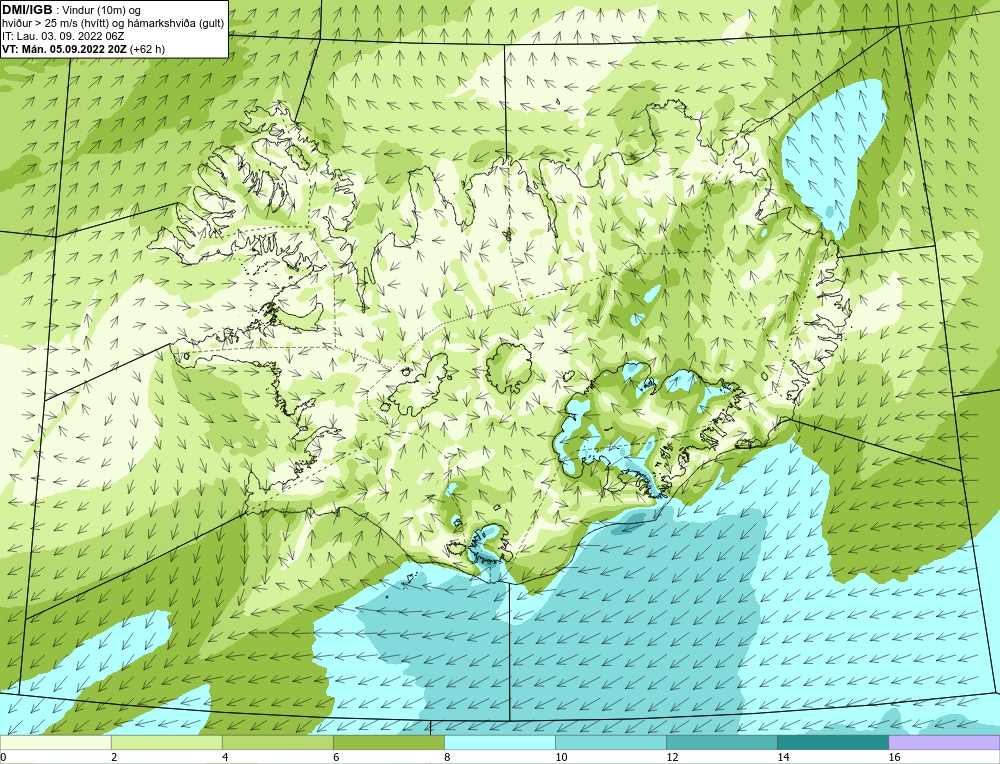Click legend scale label '12'

point(672,757)
